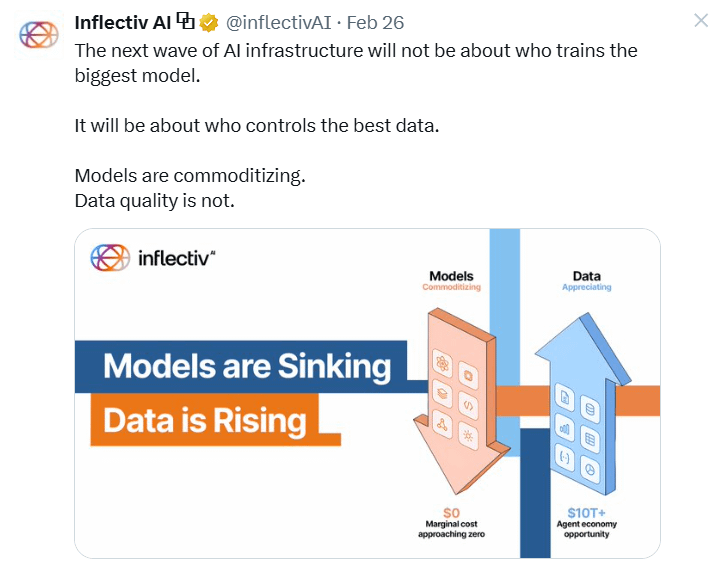Click the "Models are Sinking" banner

point(246,366)
